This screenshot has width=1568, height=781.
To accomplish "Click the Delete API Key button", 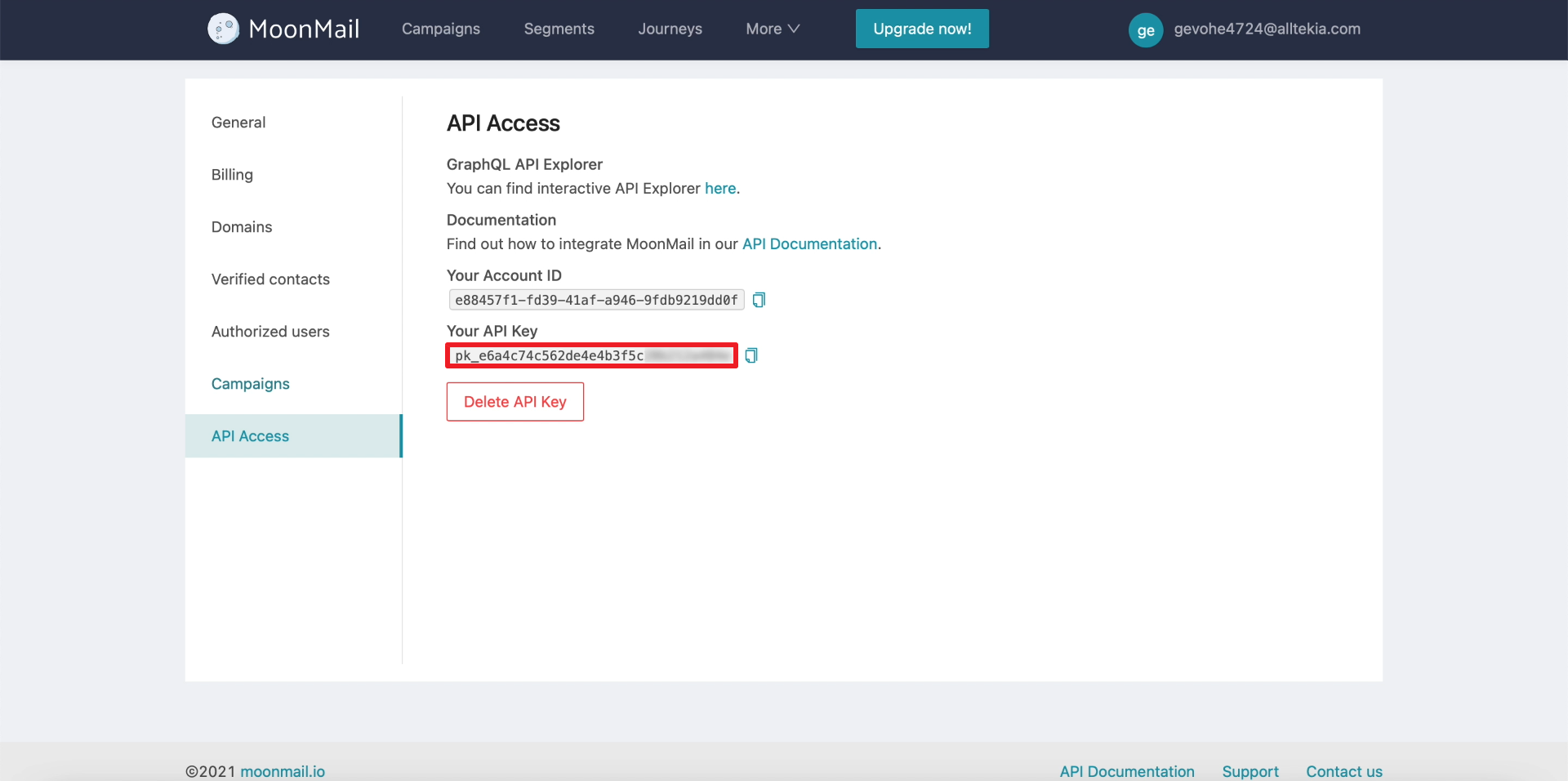I will coord(515,402).
